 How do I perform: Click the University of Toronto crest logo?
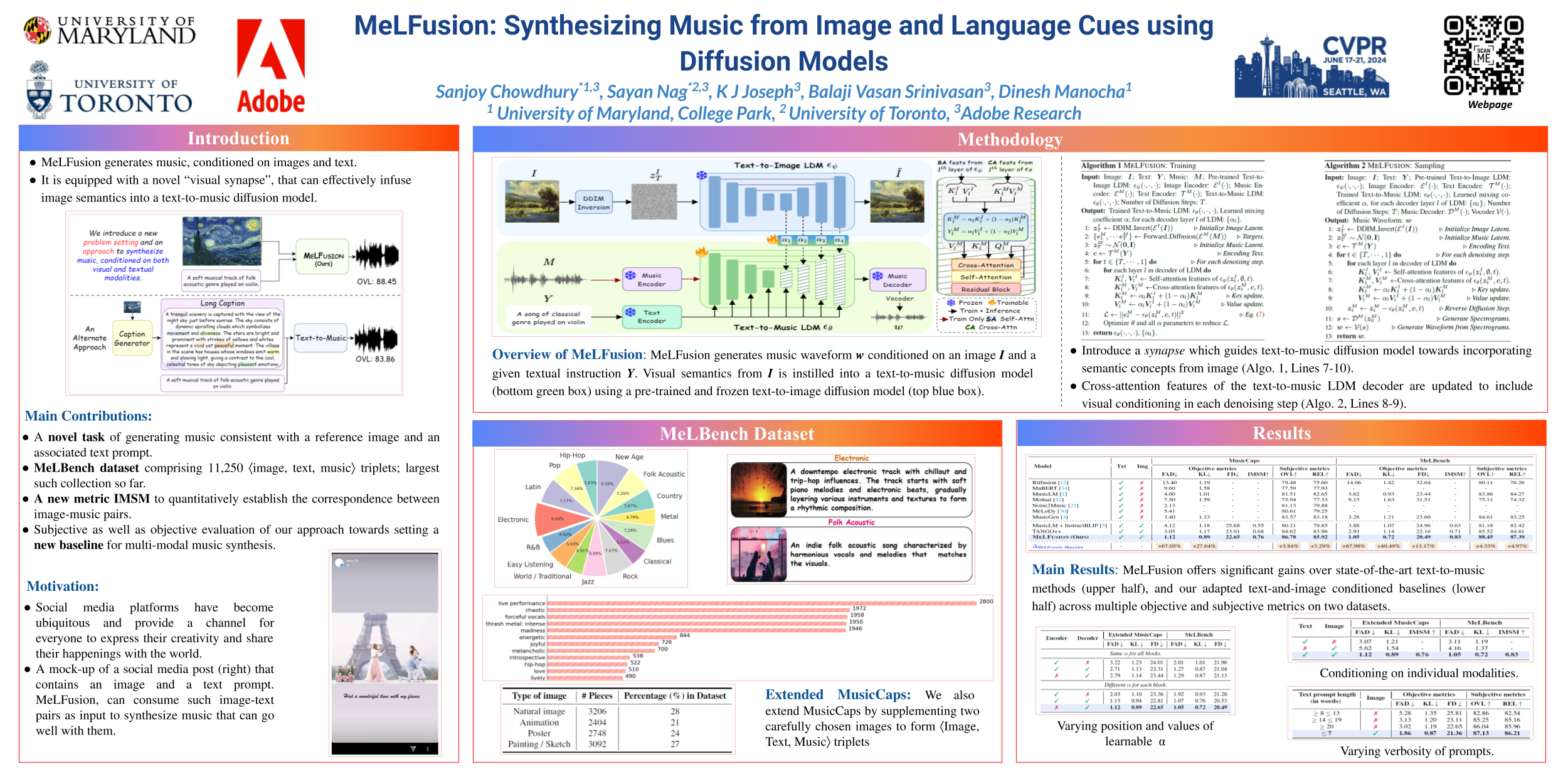[x=40, y=90]
